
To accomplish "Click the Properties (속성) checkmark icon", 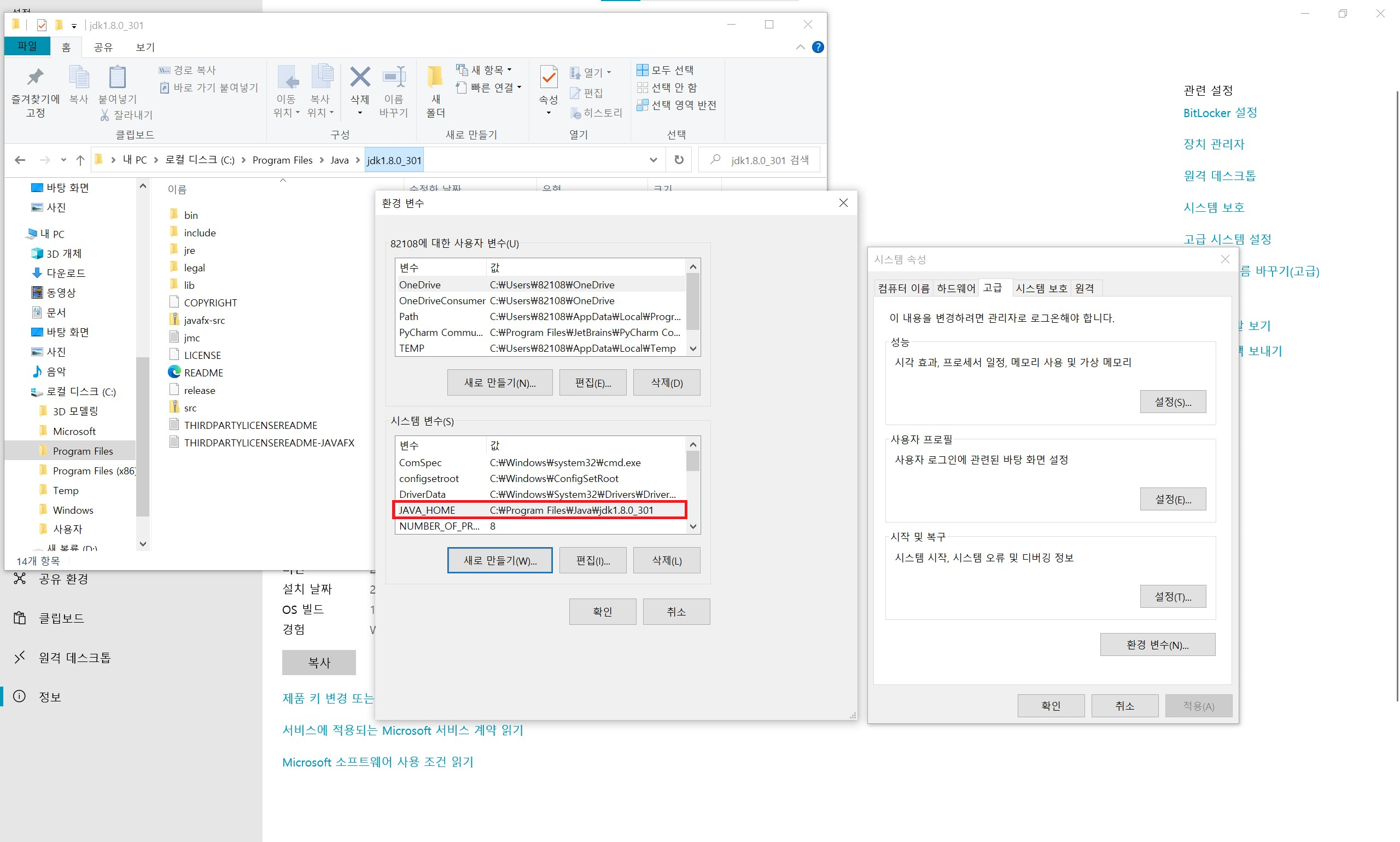I will point(549,78).
